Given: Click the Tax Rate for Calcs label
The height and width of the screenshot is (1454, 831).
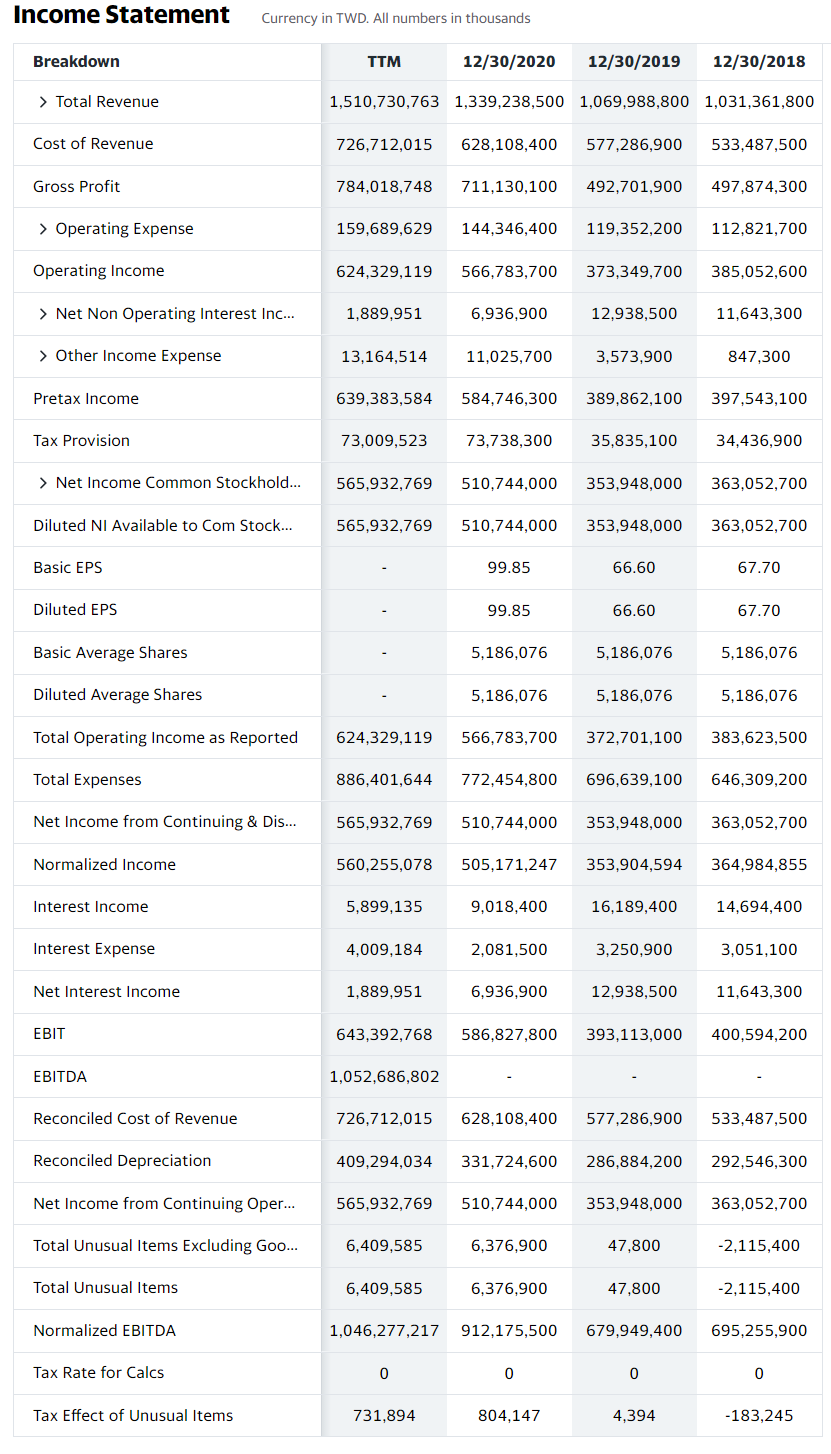Looking at the screenshot, I should 98,1373.
